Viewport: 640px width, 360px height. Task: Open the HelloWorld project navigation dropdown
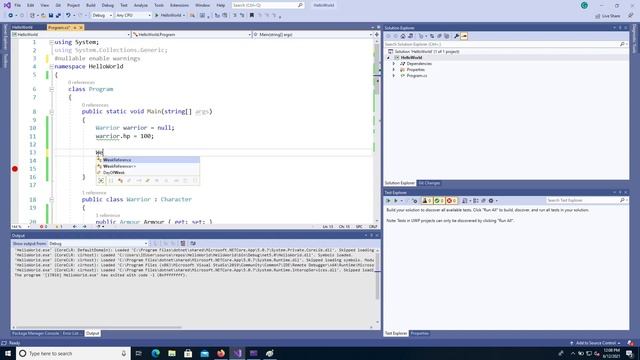coord(71,35)
